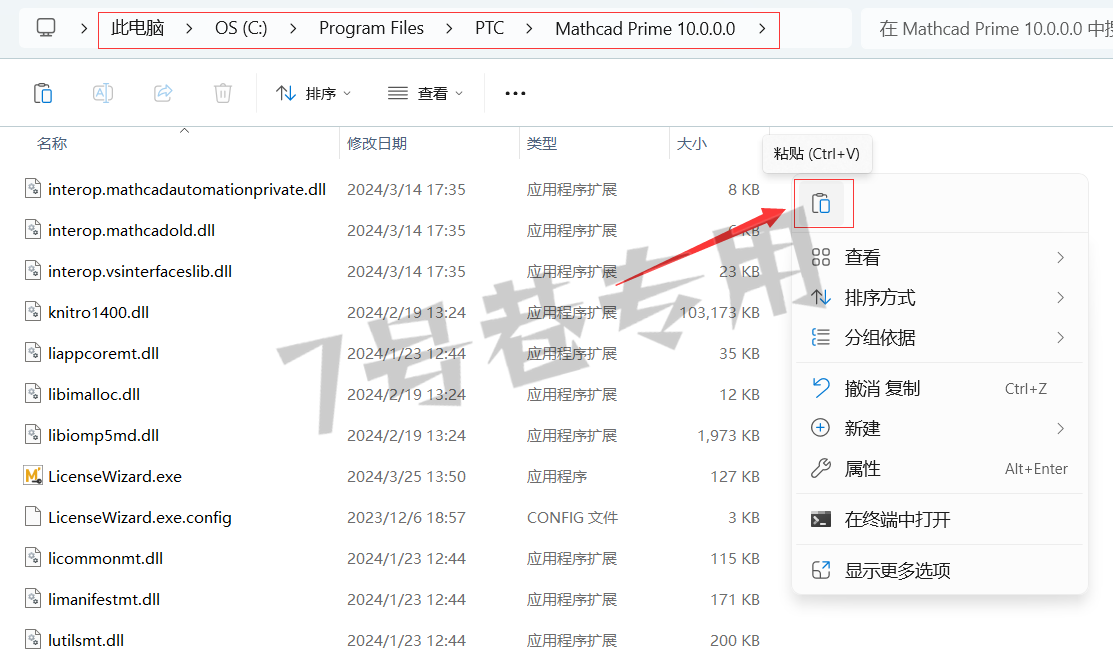The image size is (1113, 654).
Task: Select 显示更多选项 in the context menu
Action: pos(940,570)
